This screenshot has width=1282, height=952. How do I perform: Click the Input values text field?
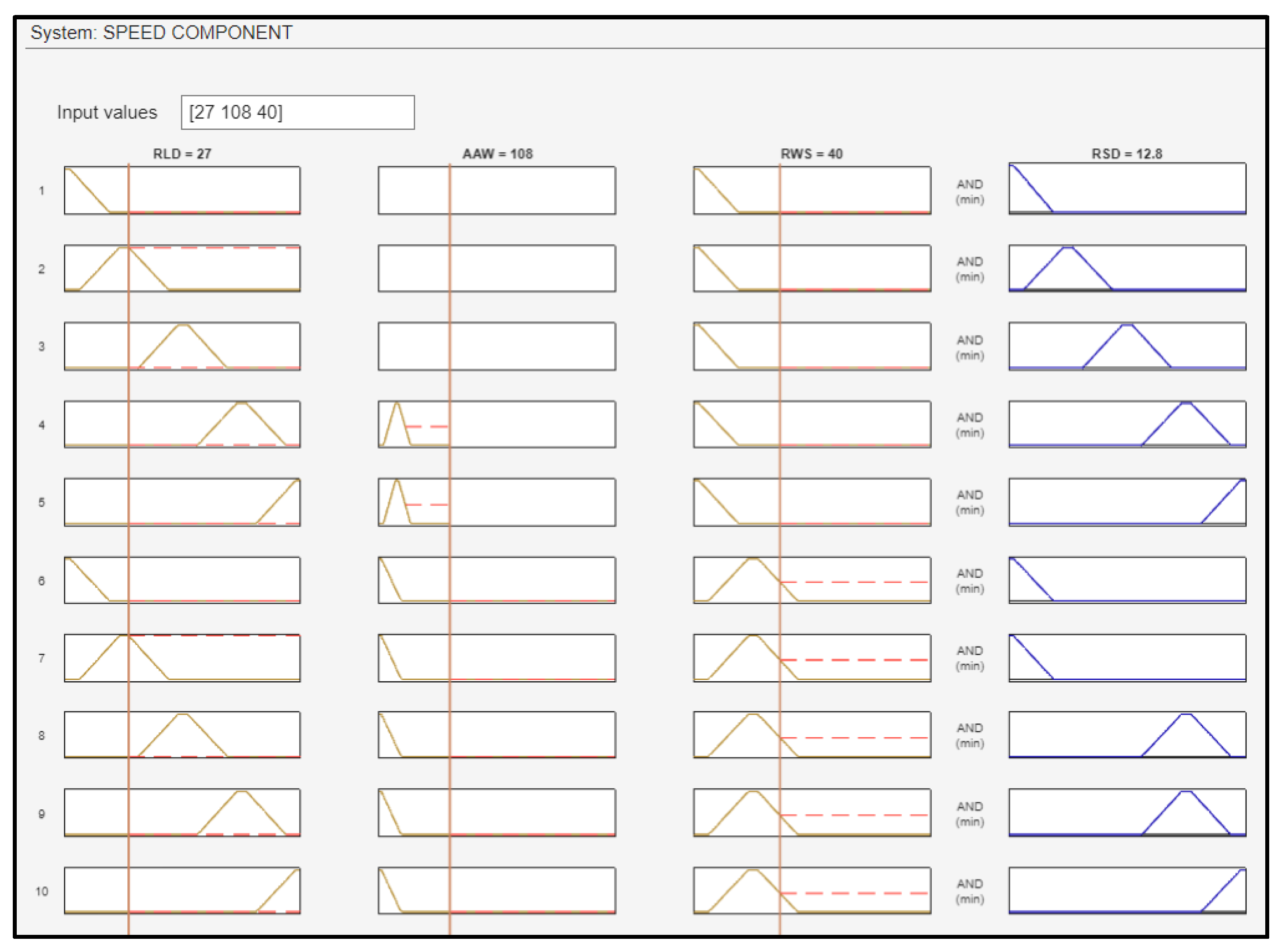(x=297, y=112)
